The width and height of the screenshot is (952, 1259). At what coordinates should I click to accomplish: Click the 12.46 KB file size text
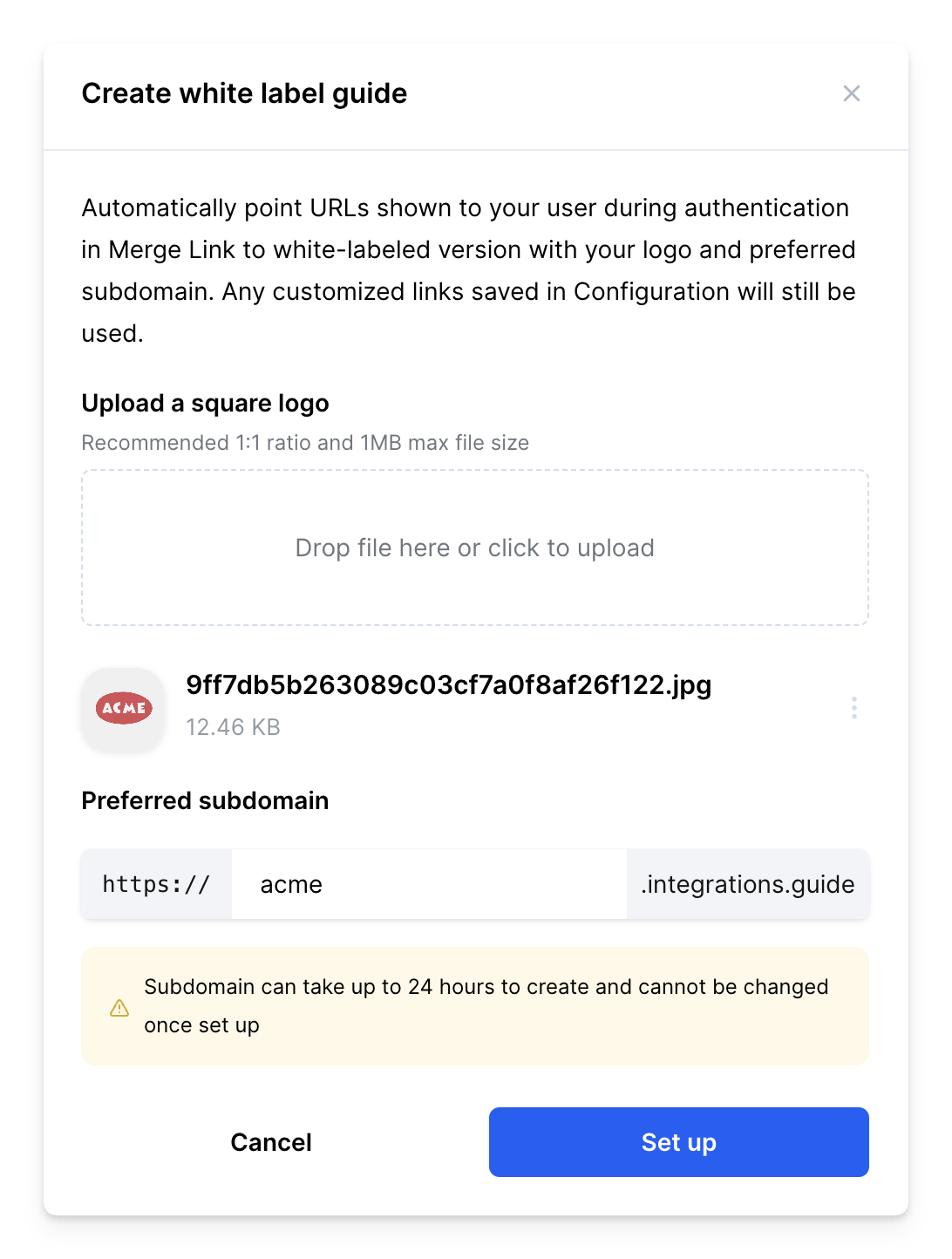pyautogui.click(x=233, y=727)
